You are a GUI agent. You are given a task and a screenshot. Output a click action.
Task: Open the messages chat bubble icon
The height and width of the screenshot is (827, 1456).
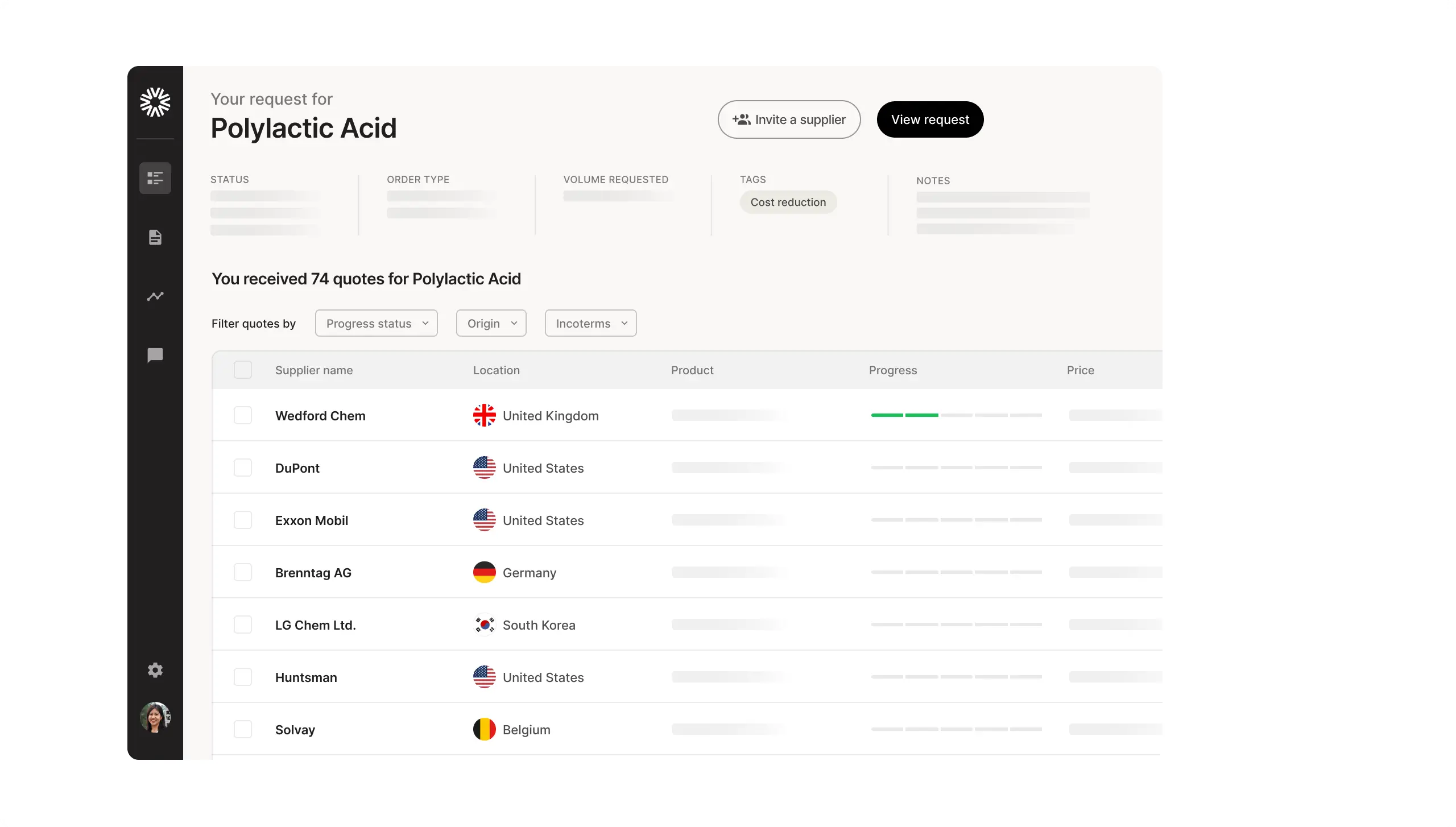pos(155,355)
